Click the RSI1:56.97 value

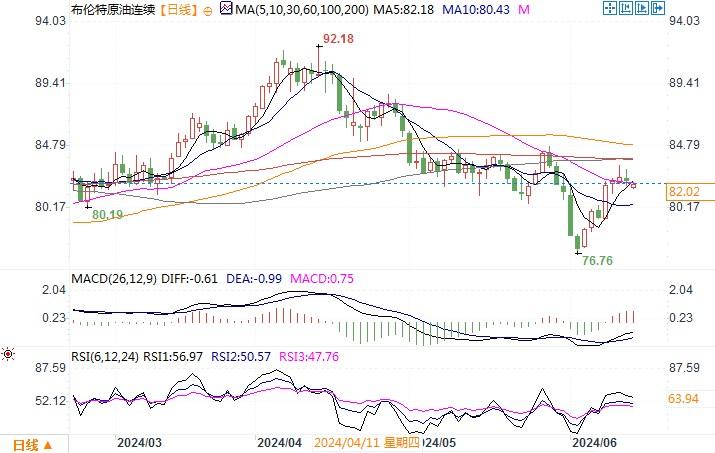173,357
